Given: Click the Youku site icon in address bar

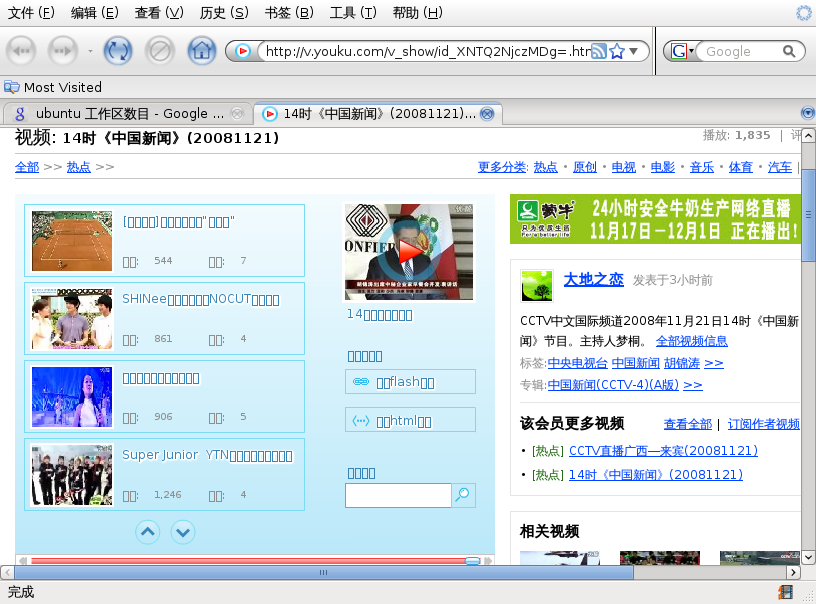Looking at the screenshot, I should click(243, 51).
